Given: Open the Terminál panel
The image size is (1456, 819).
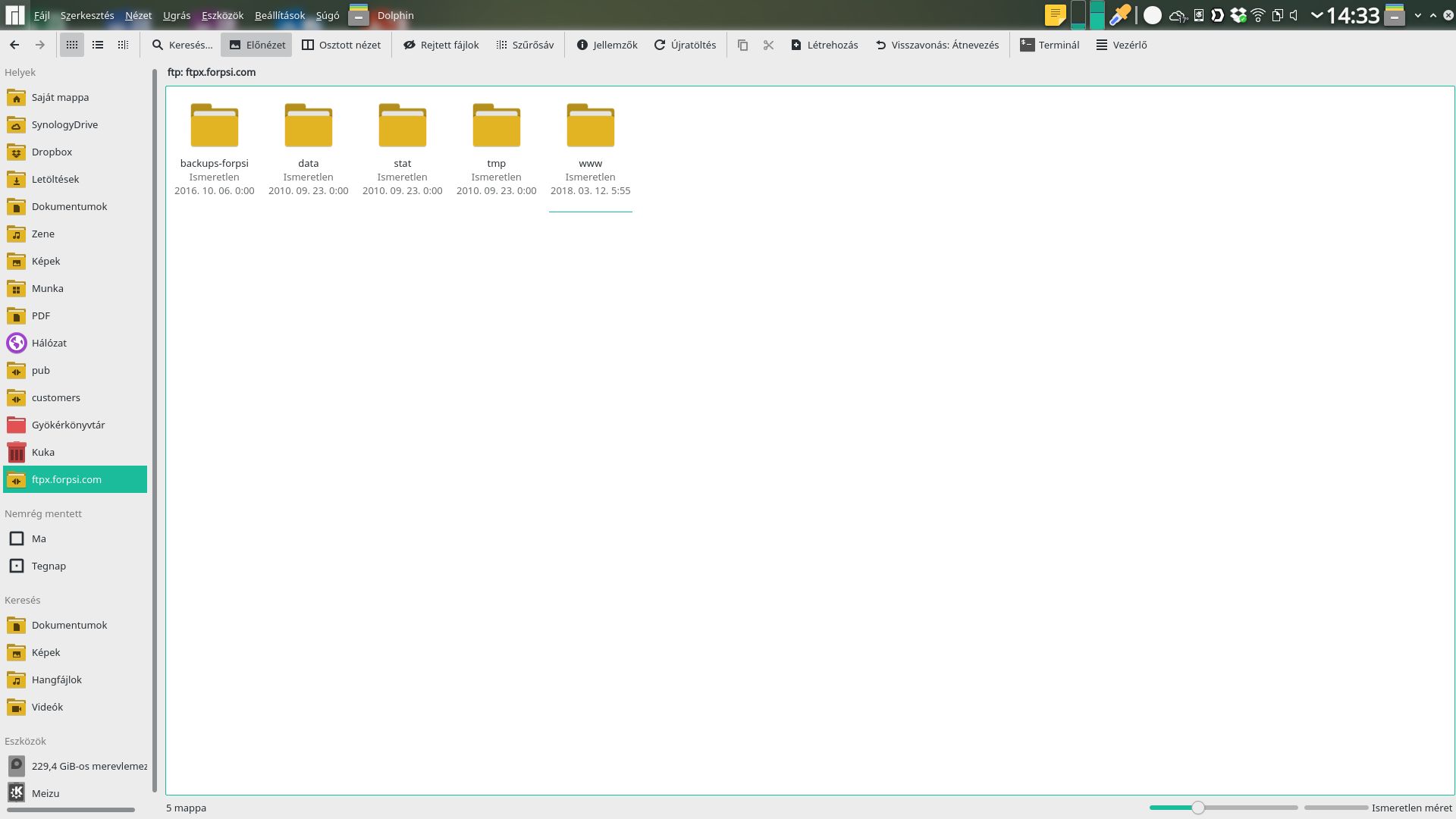Looking at the screenshot, I should [1050, 45].
